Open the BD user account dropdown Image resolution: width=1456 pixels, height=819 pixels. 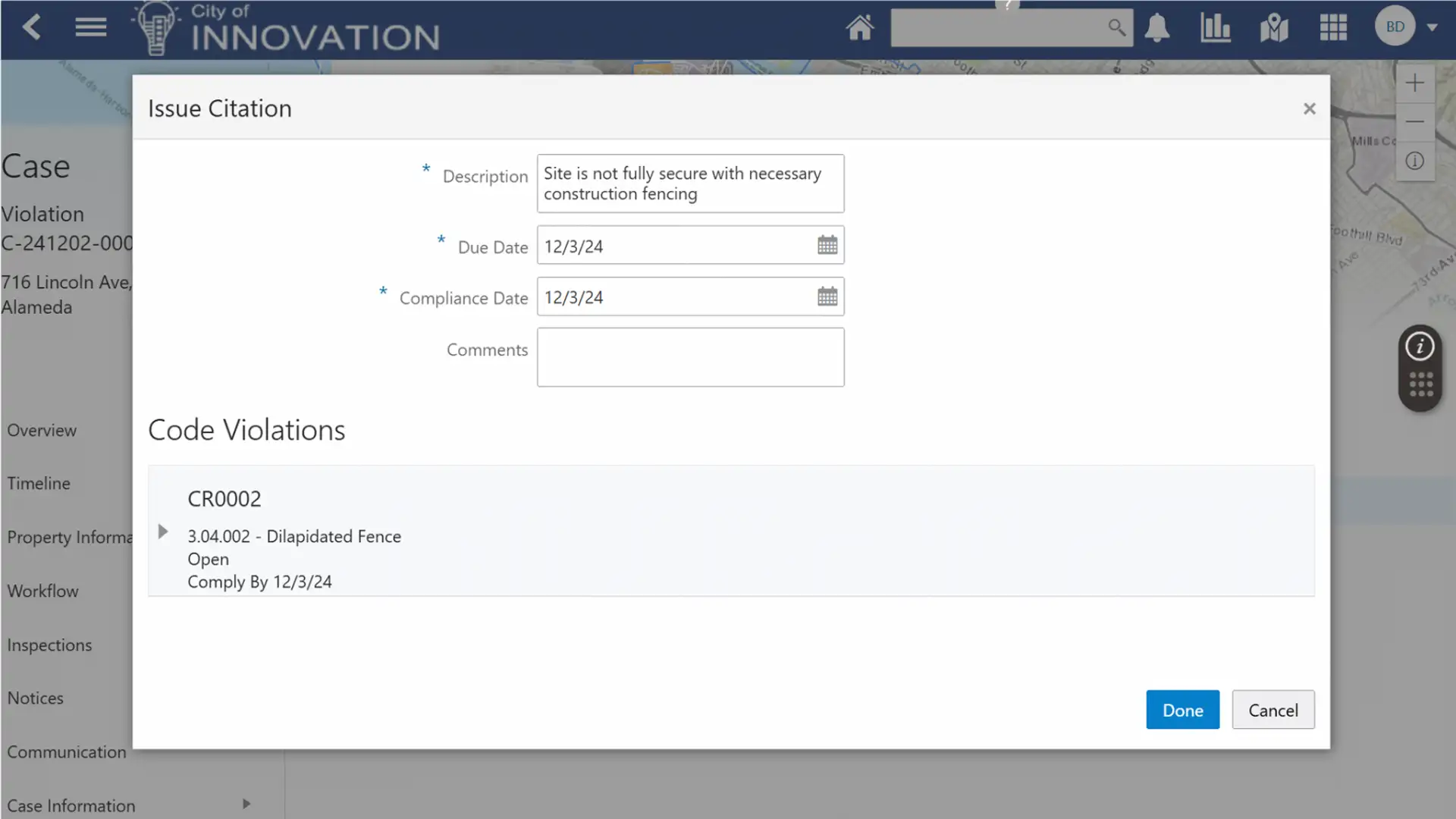(x=1432, y=27)
